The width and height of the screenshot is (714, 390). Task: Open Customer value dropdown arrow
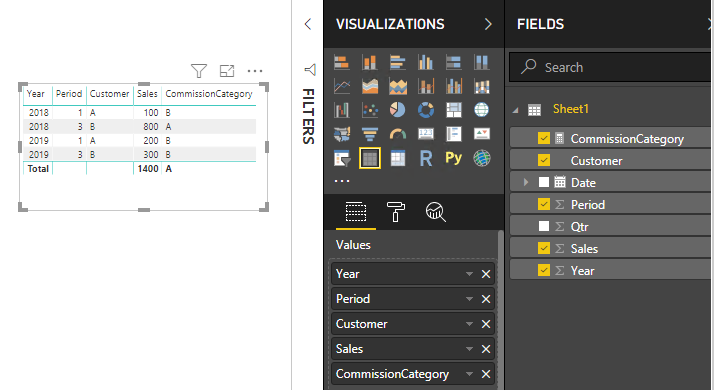469,324
